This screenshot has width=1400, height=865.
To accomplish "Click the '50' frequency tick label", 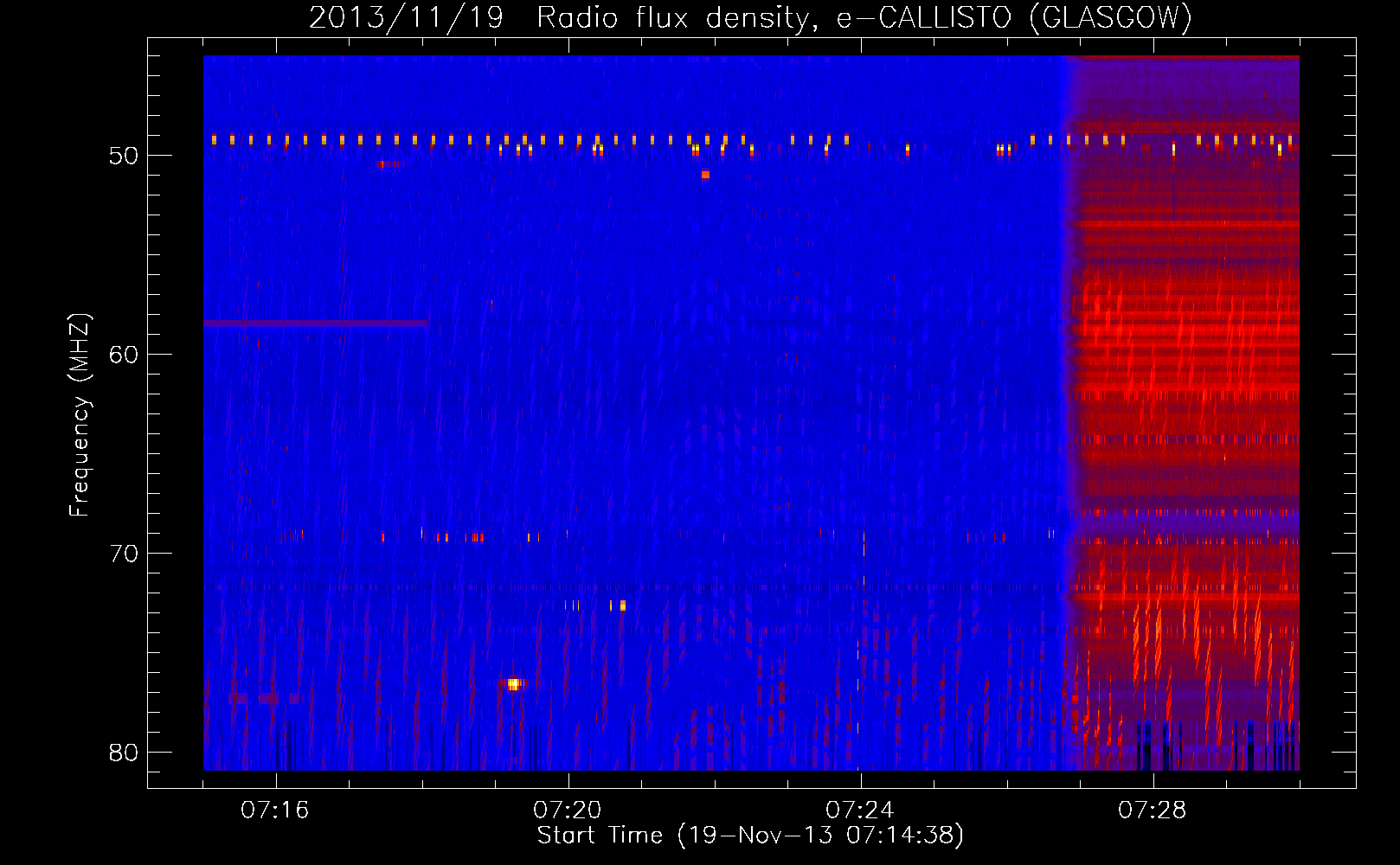I will tap(124, 156).
